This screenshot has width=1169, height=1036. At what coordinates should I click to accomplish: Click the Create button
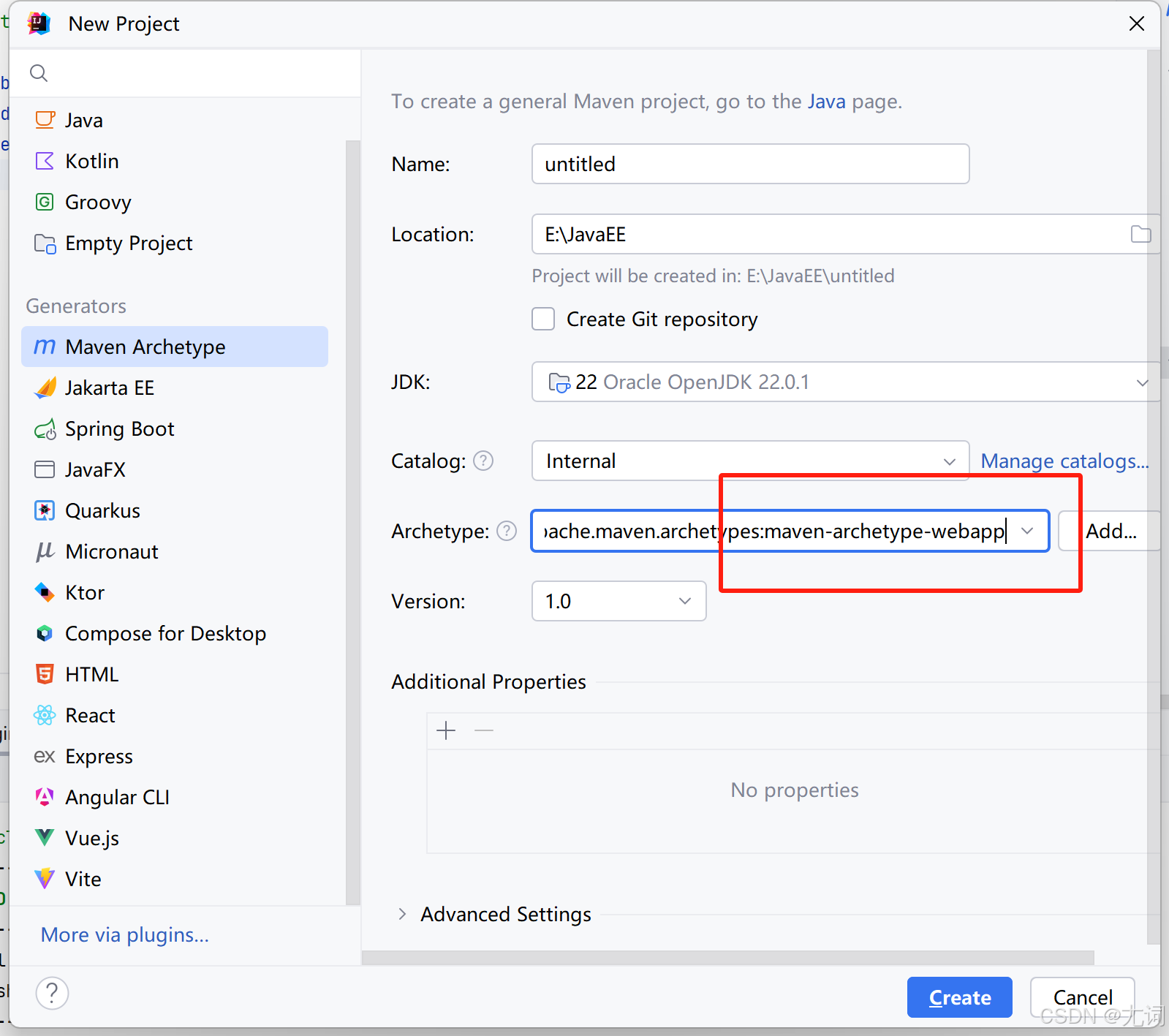[959, 997]
